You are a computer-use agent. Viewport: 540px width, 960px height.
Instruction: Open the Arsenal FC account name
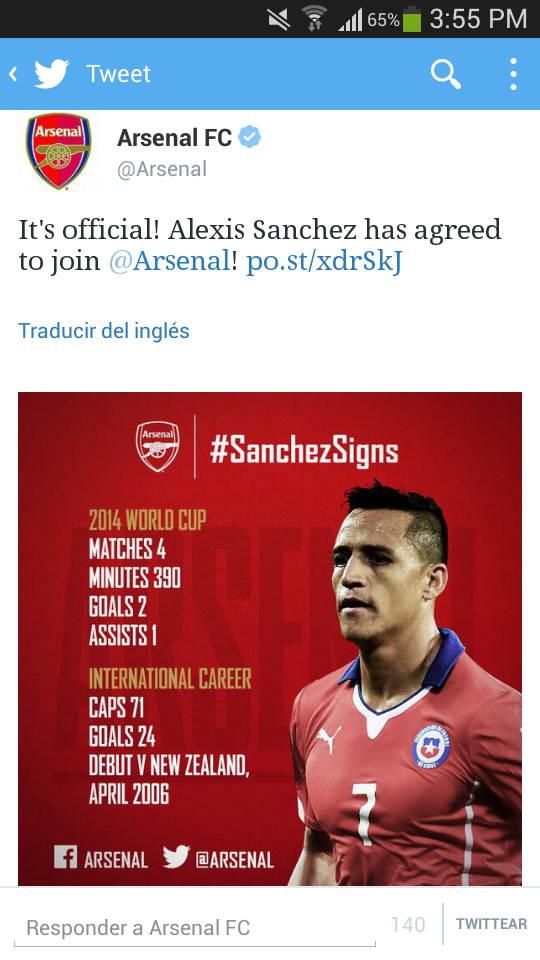pyautogui.click(x=174, y=138)
